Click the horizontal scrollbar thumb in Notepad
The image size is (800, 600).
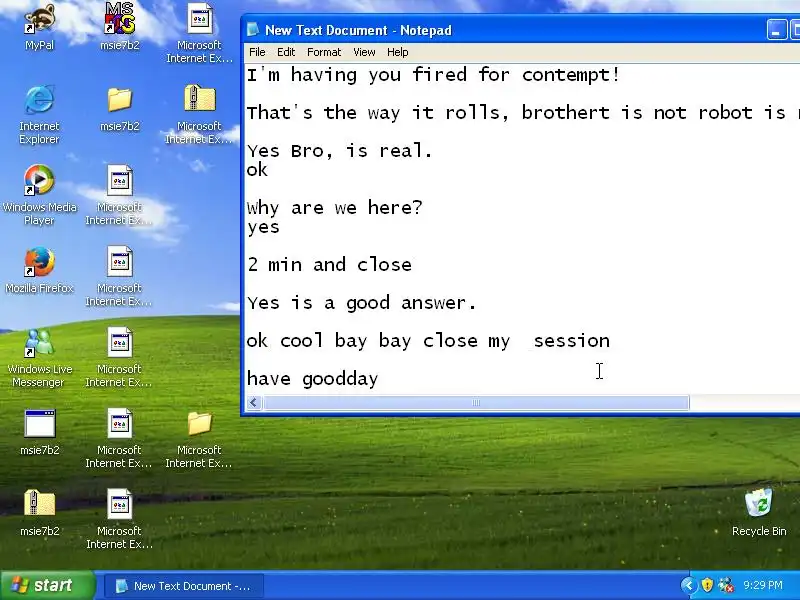476,403
